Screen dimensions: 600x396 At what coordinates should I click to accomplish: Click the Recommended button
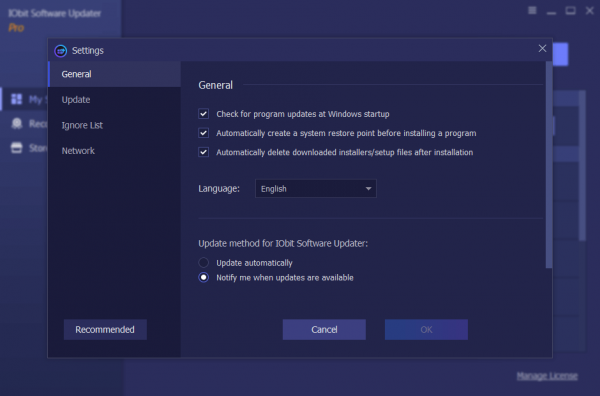pyautogui.click(x=105, y=329)
